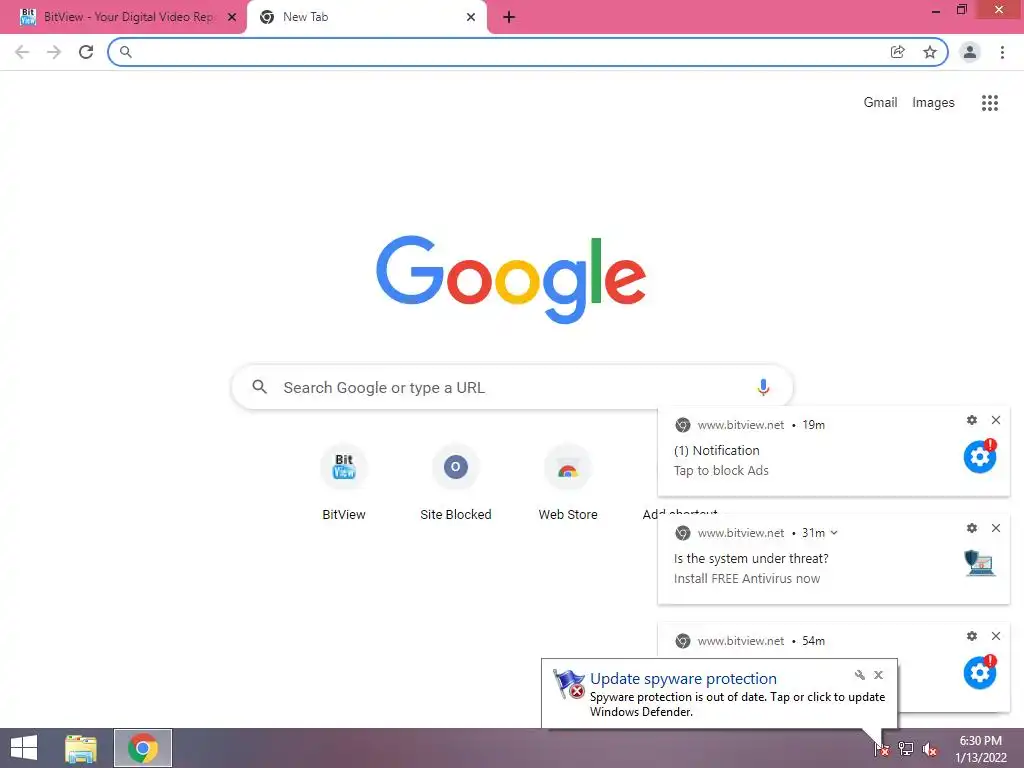Open settings for the 19m bitview notification
The image size is (1024, 768).
point(972,420)
